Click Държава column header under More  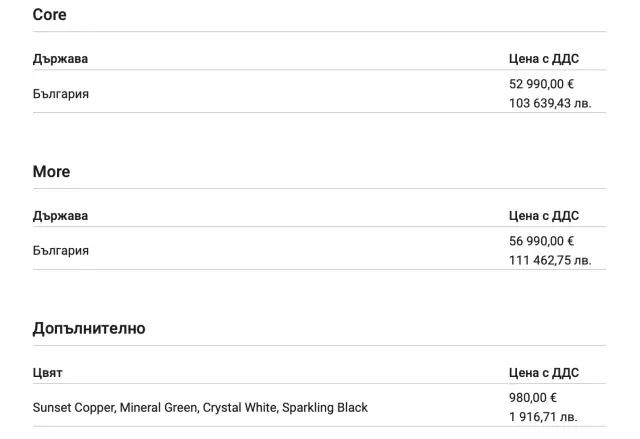(60, 216)
